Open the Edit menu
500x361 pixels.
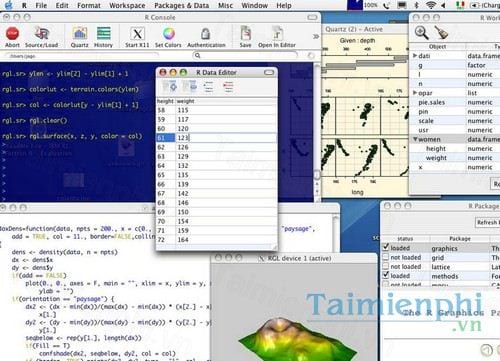click(62, 5)
